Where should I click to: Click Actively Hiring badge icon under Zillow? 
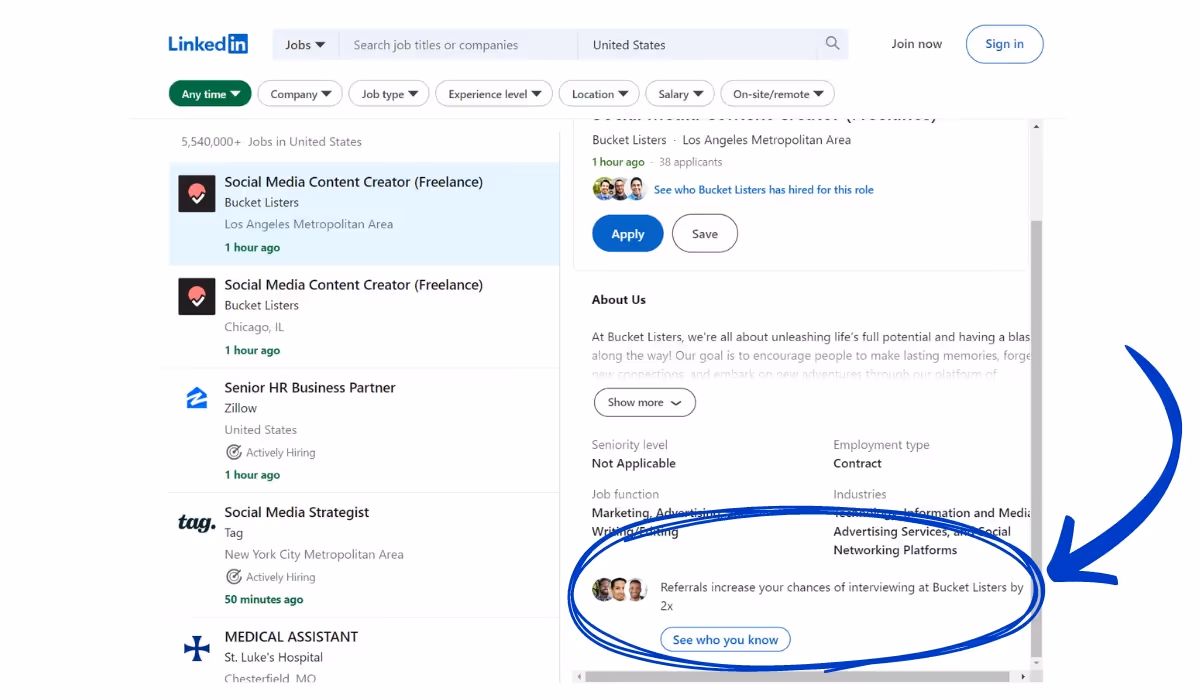point(233,452)
